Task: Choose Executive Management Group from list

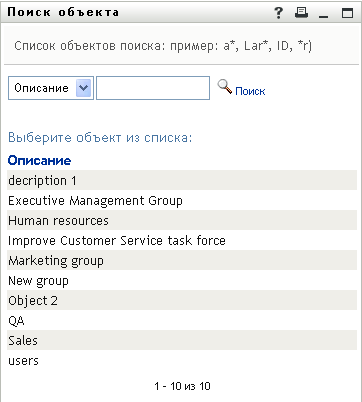Action: (x=182, y=200)
